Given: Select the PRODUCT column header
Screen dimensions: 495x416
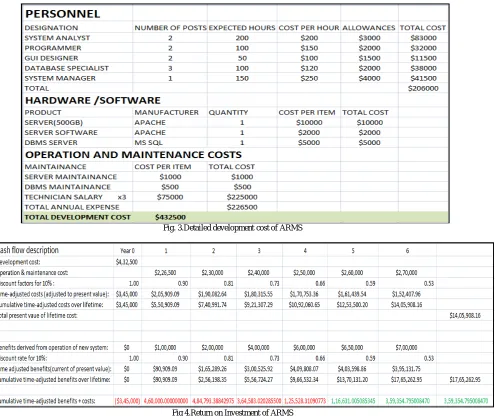Looking at the screenshot, I should [x=43, y=112].
